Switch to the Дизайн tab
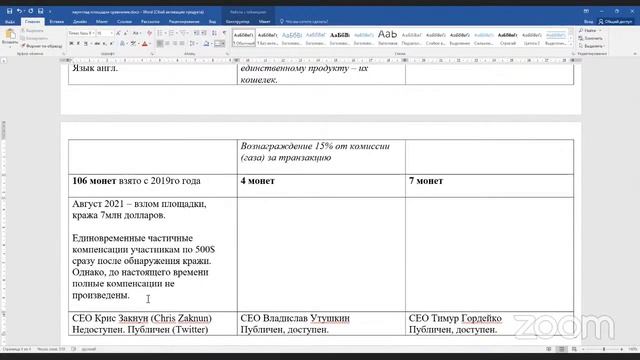 point(80,22)
